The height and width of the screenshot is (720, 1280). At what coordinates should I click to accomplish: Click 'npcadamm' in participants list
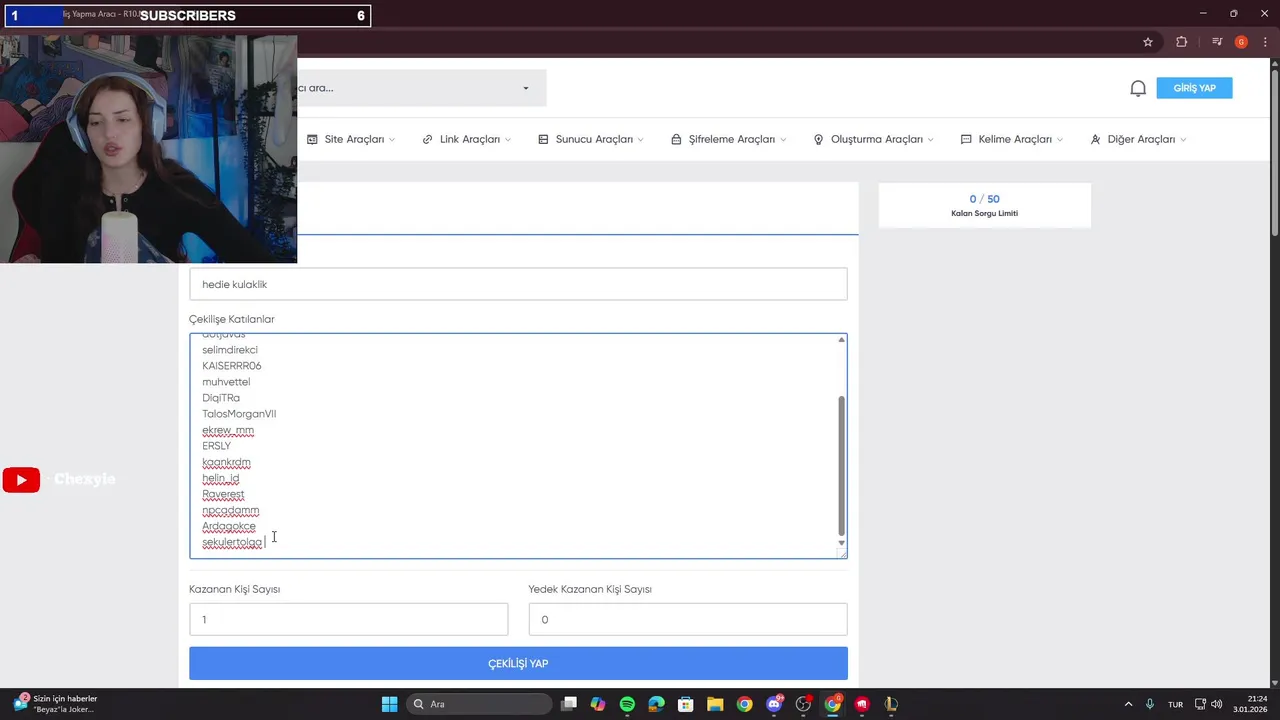231,510
